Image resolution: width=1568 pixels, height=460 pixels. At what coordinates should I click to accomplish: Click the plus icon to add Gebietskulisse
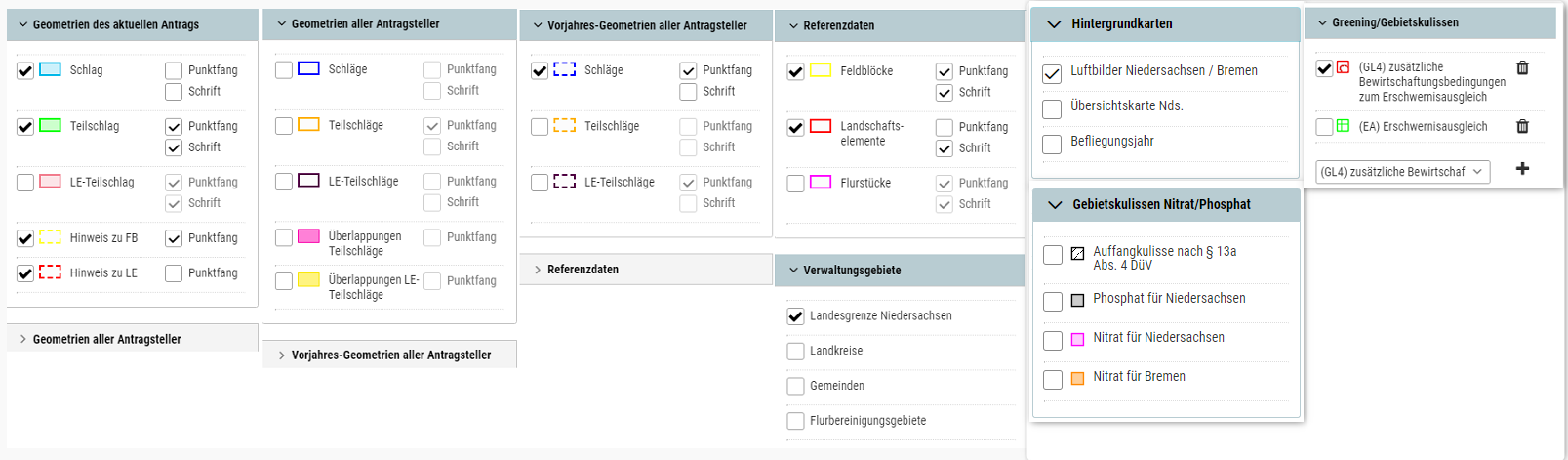click(x=1522, y=169)
